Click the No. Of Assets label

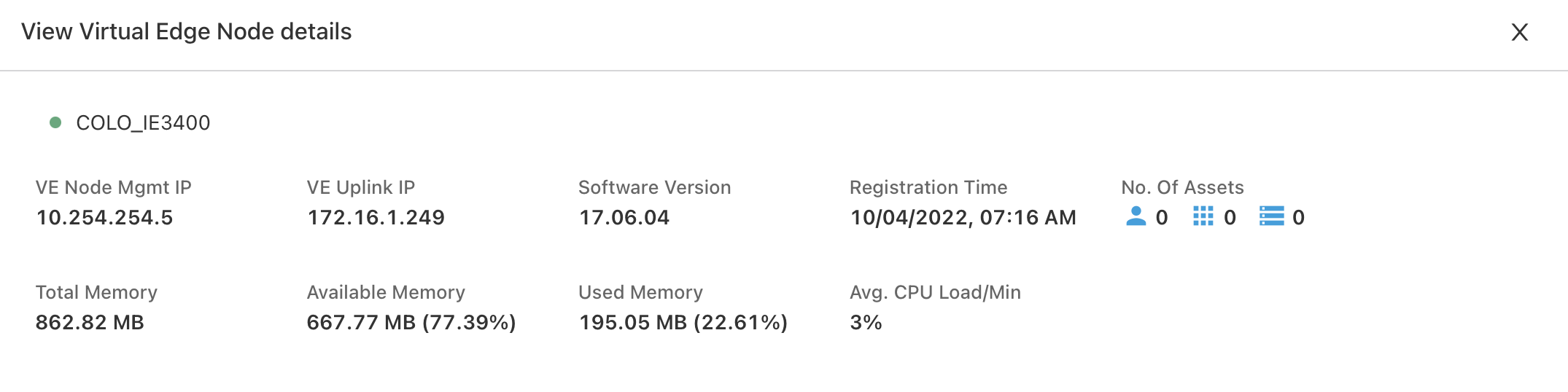pos(1182,187)
